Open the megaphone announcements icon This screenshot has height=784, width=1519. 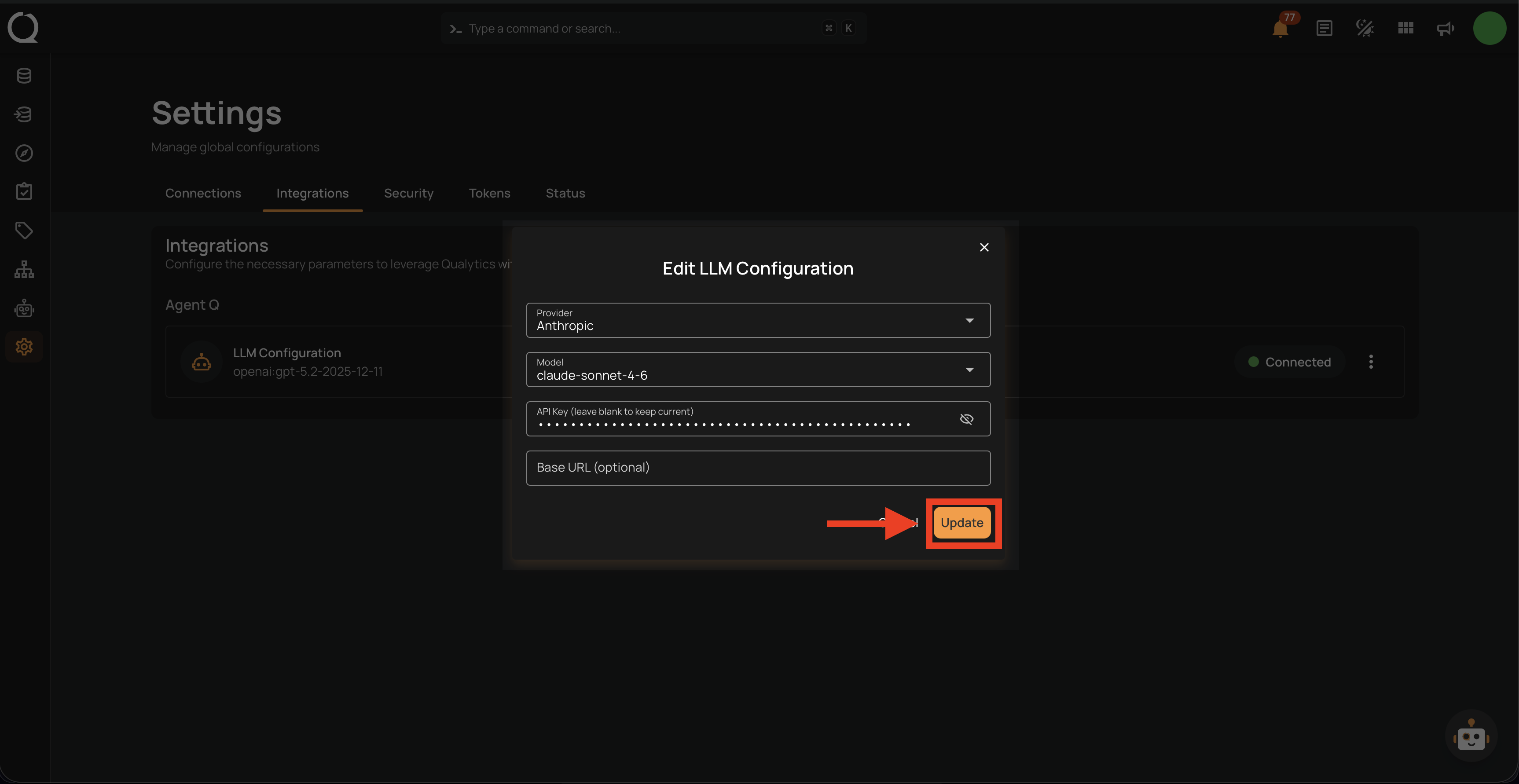[x=1445, y=28]
